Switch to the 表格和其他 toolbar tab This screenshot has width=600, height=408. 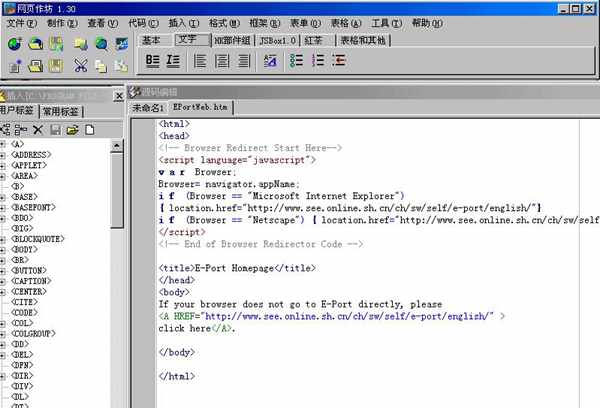363,40
